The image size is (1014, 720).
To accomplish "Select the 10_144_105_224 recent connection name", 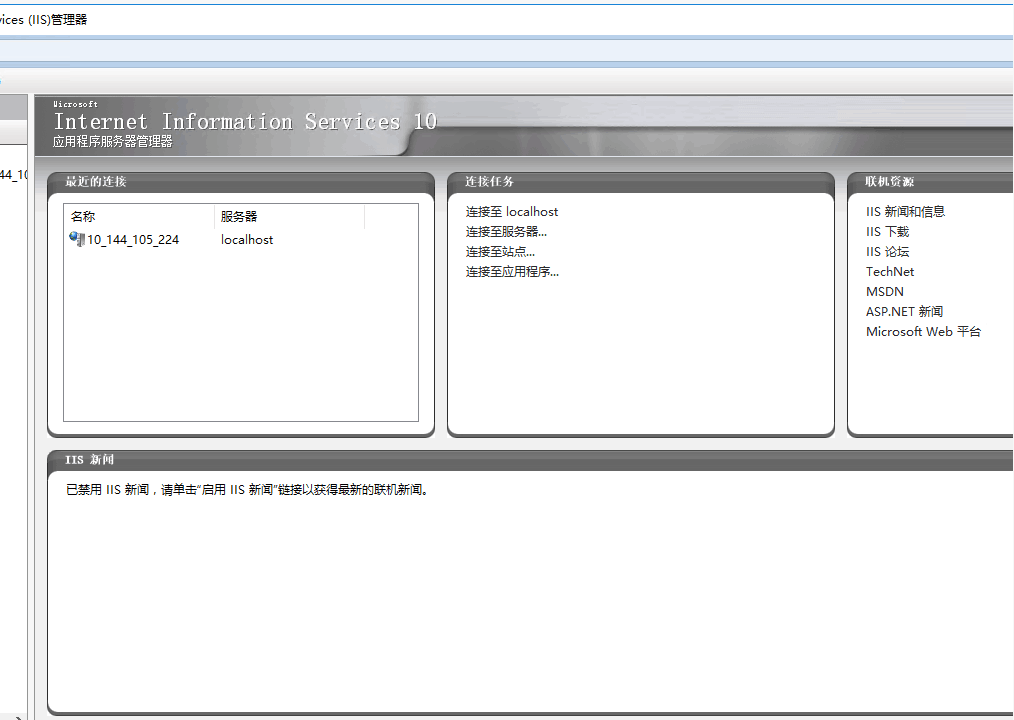I will point(133,240).
